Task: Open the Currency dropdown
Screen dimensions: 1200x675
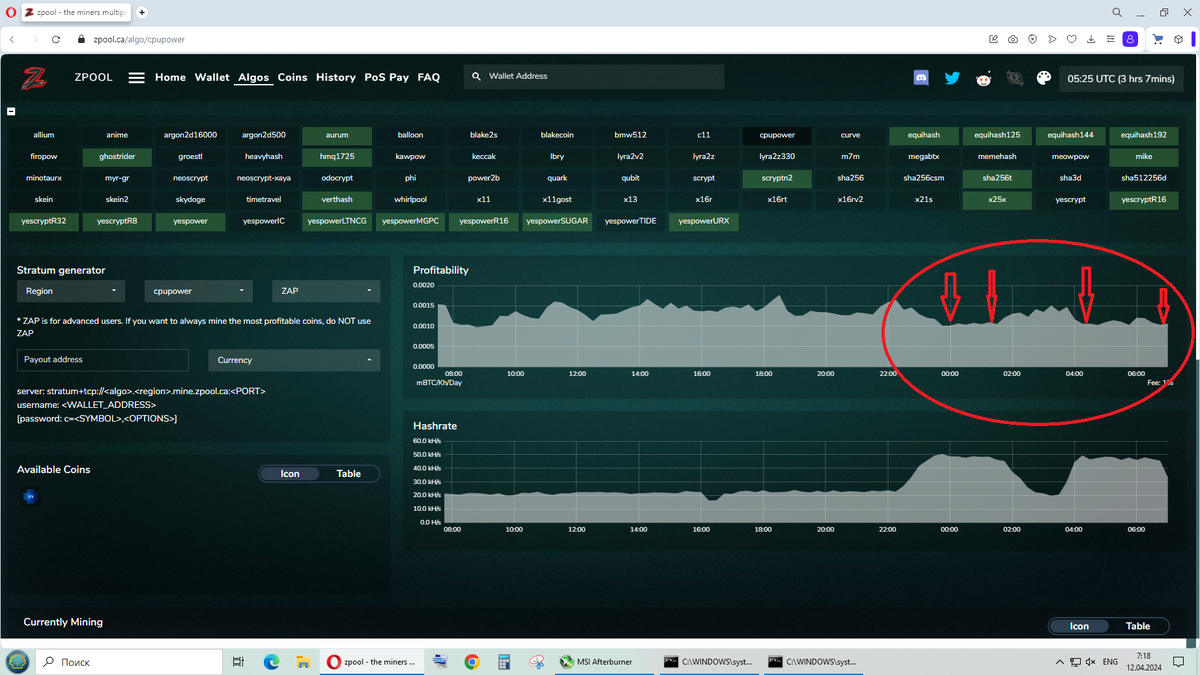Action: (x=294, y=360)
